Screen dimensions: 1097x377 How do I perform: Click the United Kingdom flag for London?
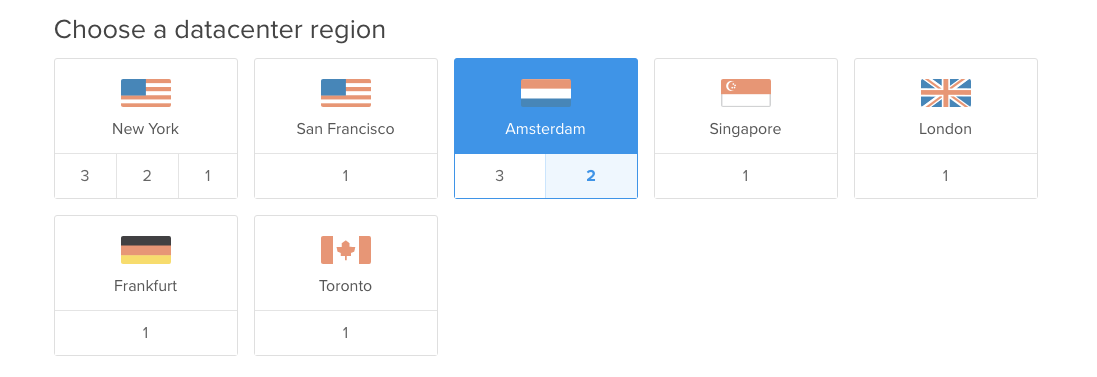coord(946,93)
